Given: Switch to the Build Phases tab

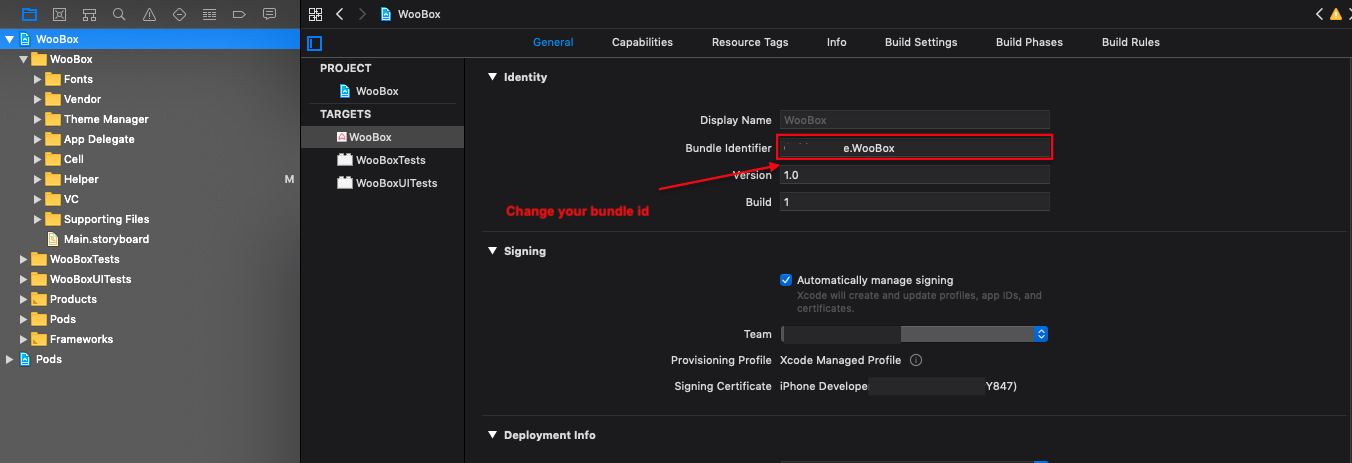Looking at the screenshot, I should coord(1029,42).
